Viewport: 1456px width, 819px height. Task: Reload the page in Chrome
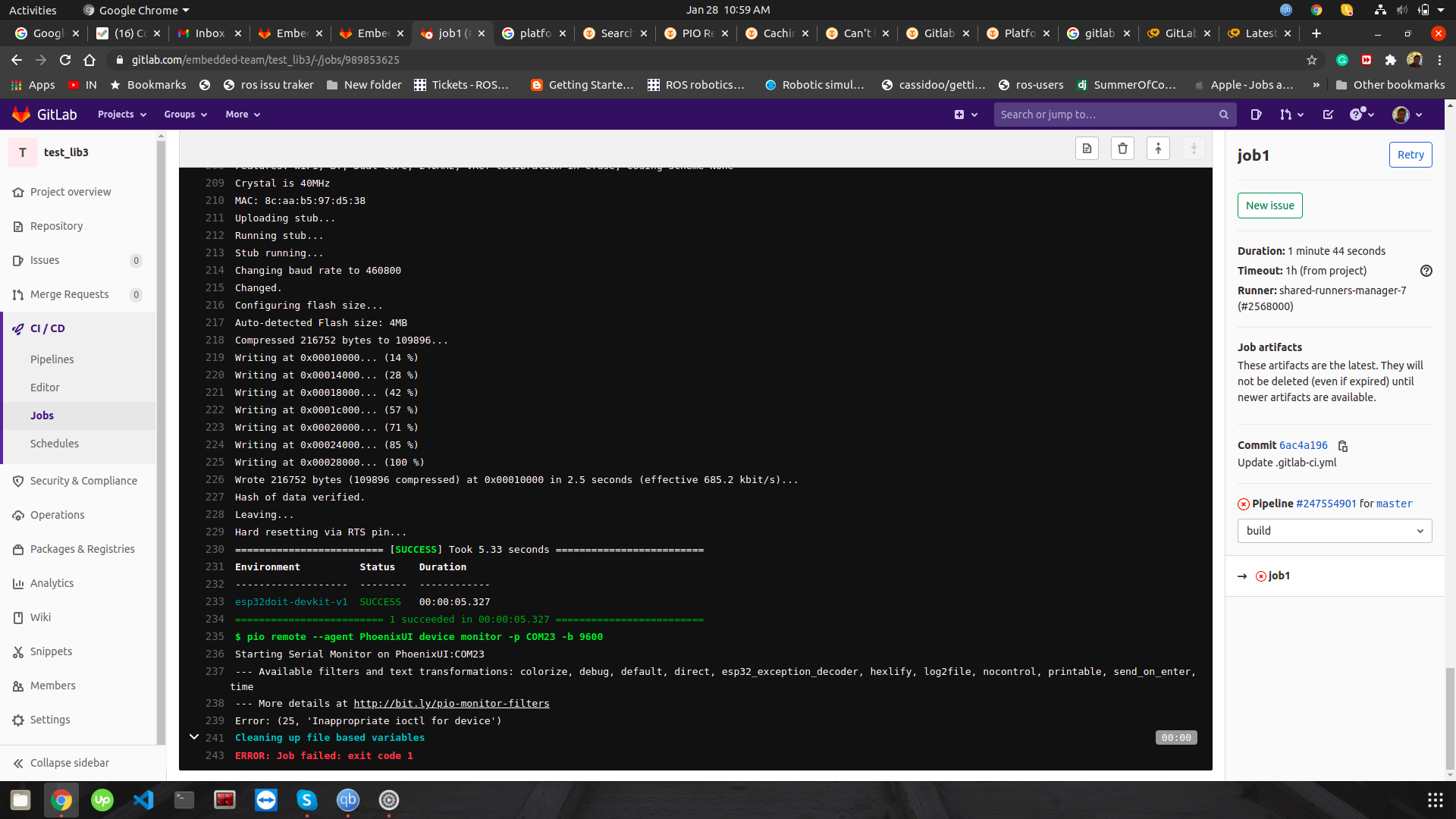click(x=65, y=60)
